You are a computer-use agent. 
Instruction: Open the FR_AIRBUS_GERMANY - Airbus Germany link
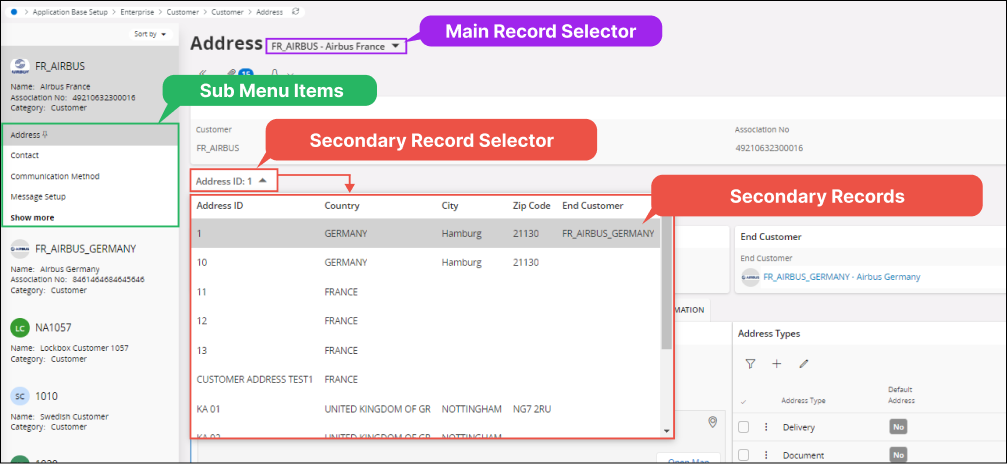(x=841, y=277)
